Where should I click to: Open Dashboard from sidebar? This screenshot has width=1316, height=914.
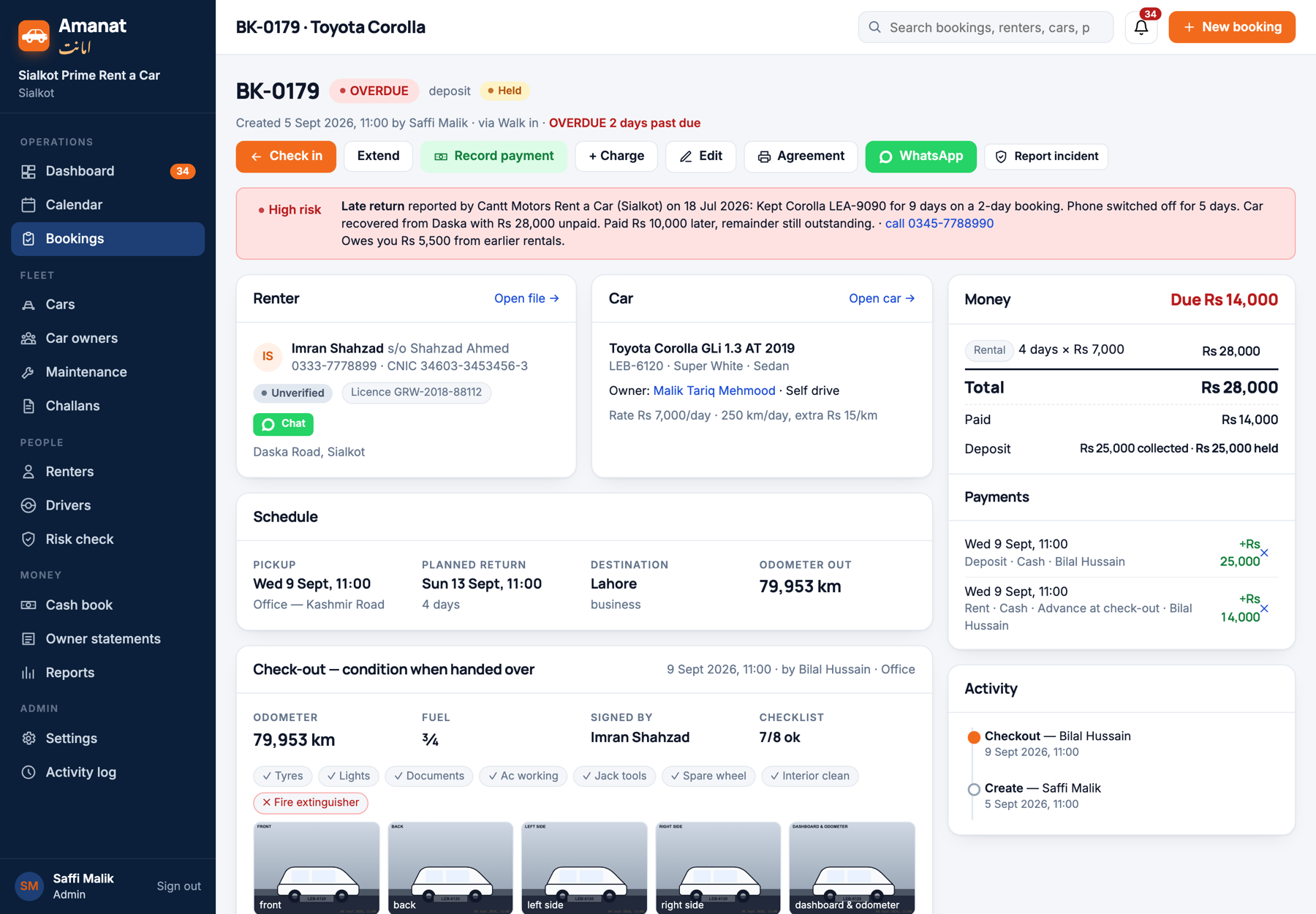point(107,171)
